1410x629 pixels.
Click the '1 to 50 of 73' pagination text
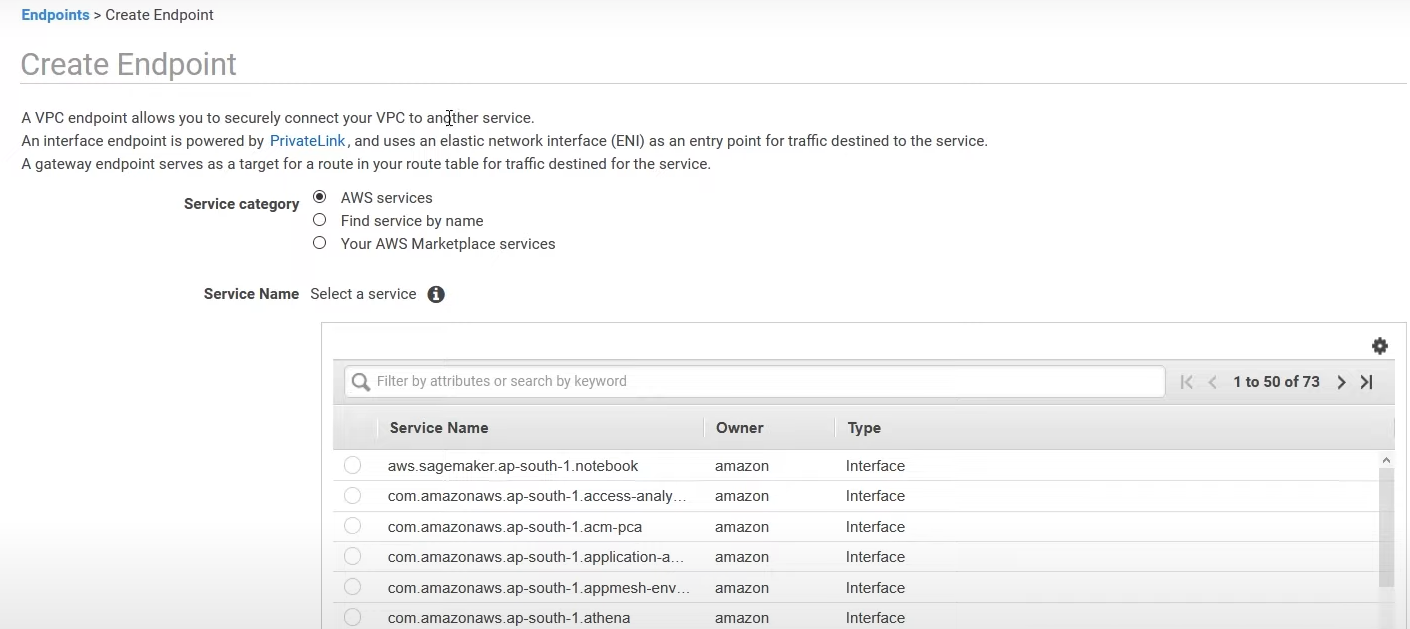(1276, 382)
